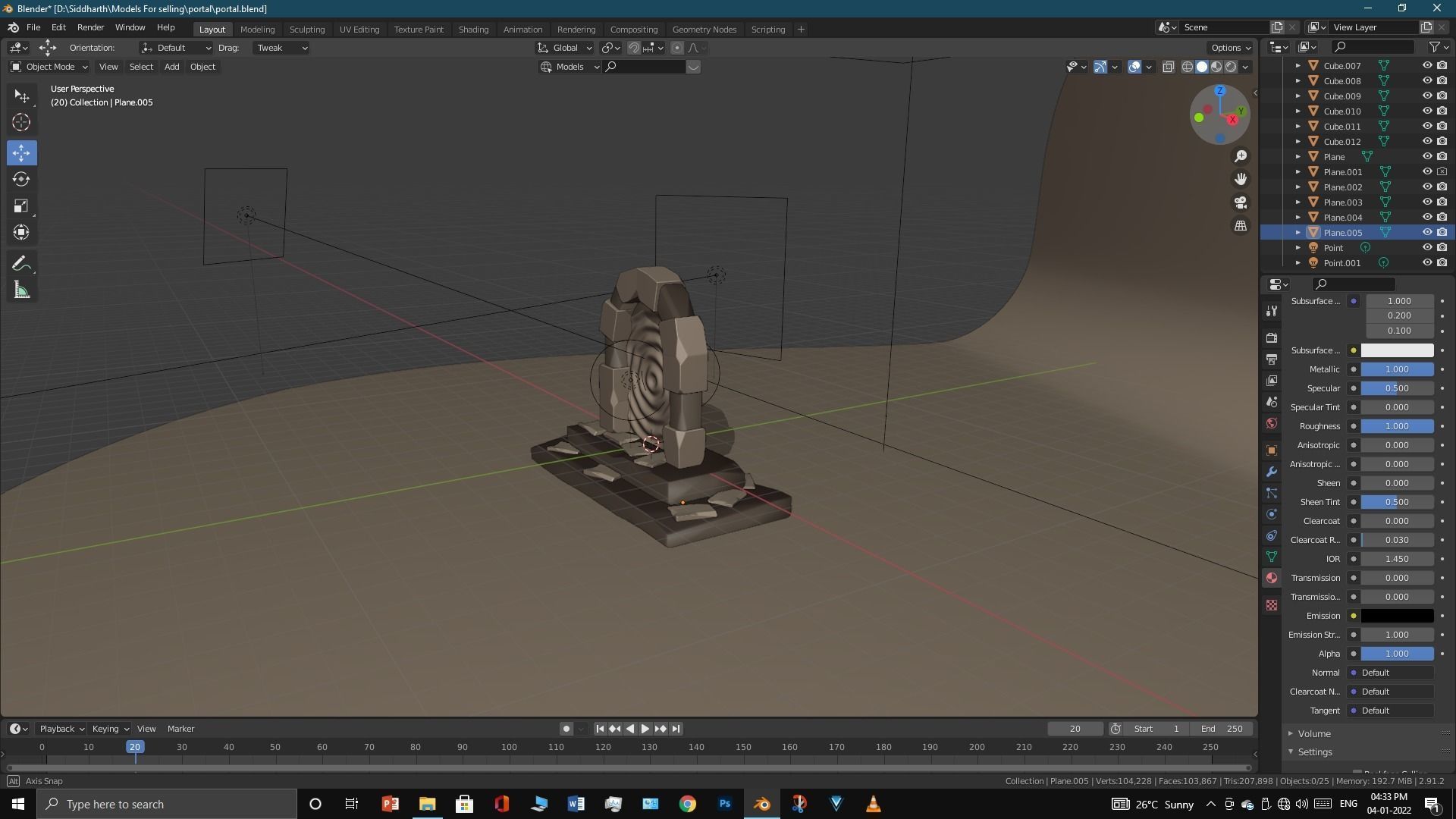Open the File menu

pyautogui.click(x=33, y=27)
